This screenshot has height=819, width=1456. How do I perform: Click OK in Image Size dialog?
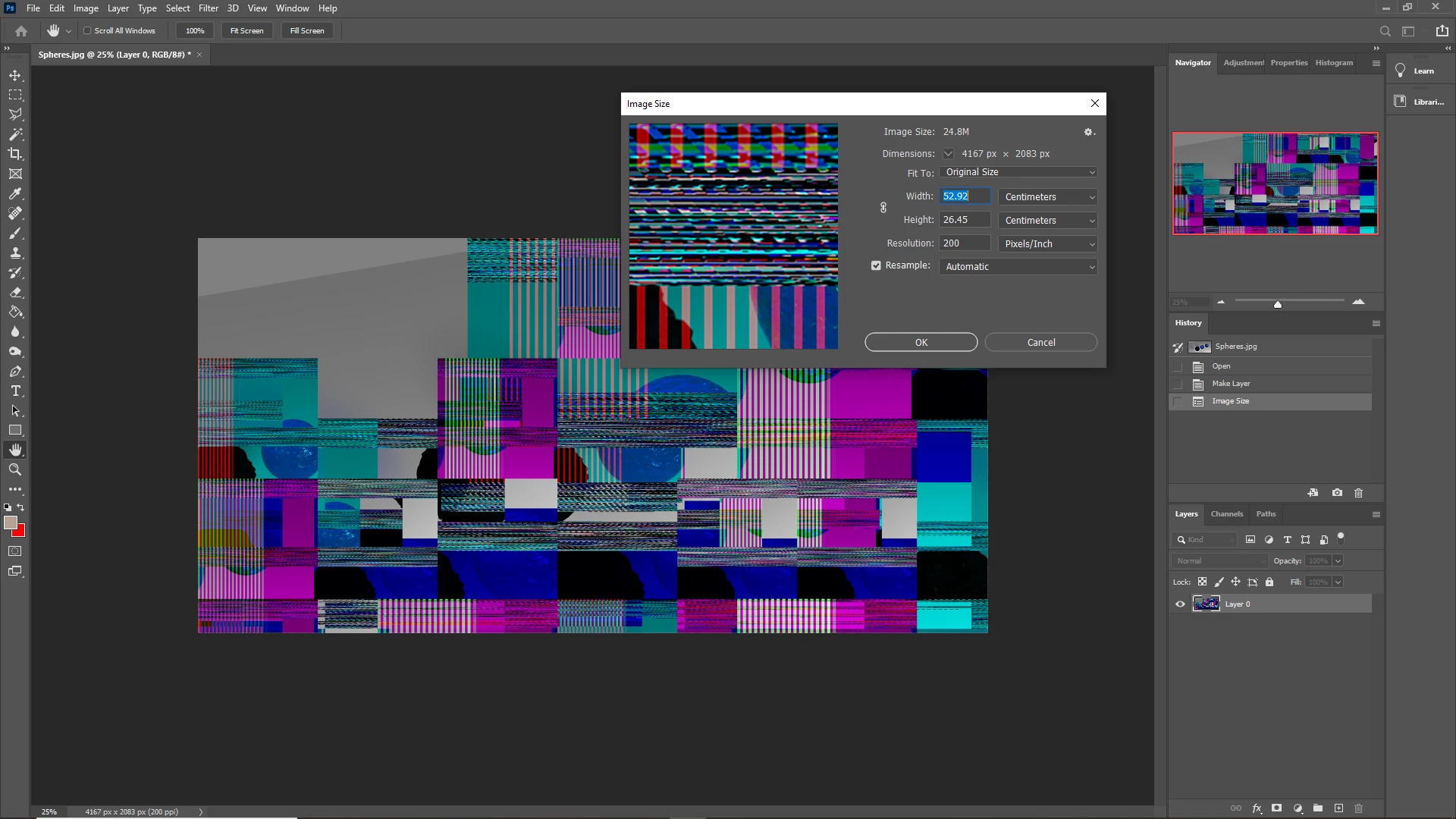coord(921,343)
